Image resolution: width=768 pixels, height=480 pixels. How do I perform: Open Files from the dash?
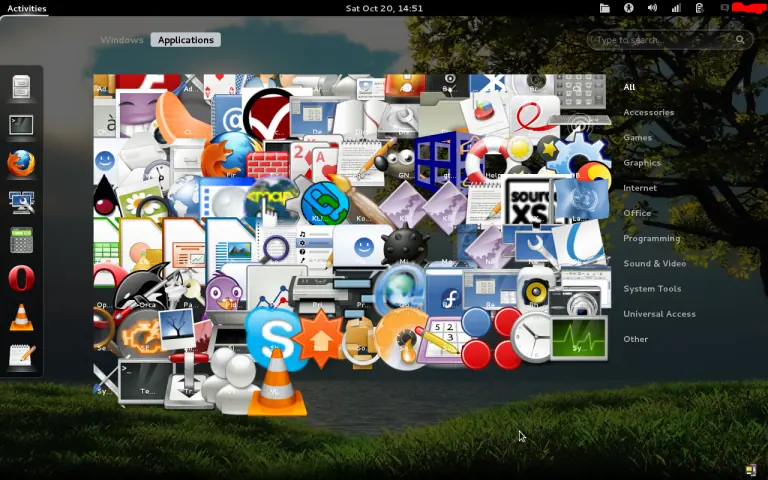(21, 87)
